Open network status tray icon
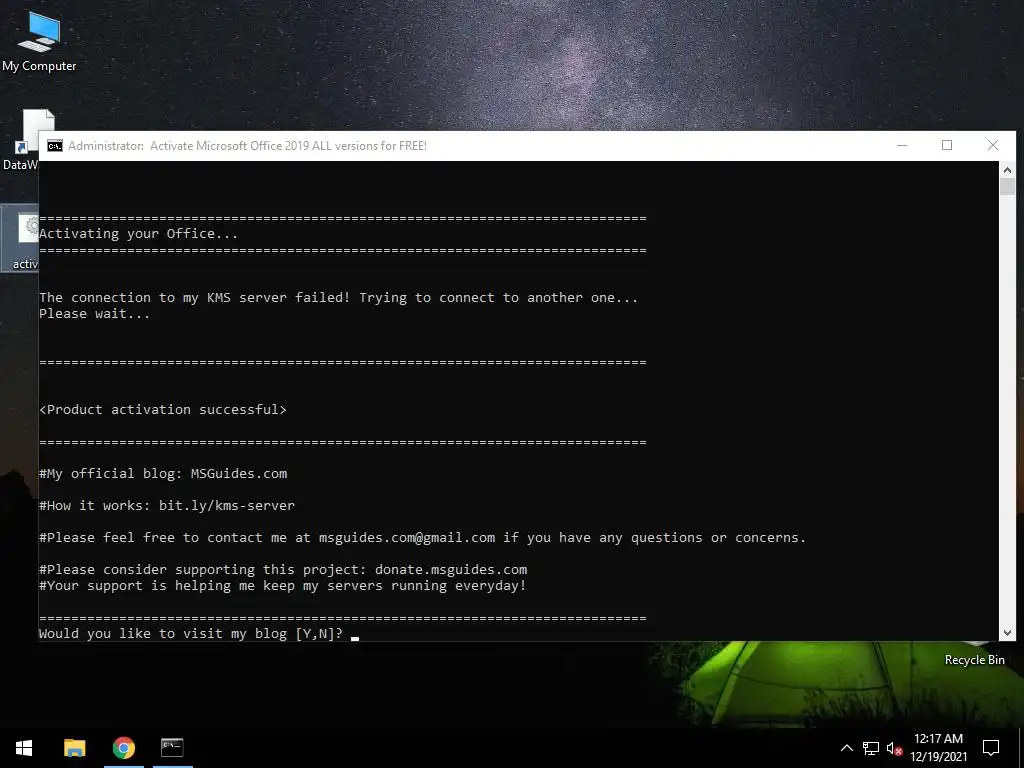Screen dimensions: 1024x768 (871, 748)
